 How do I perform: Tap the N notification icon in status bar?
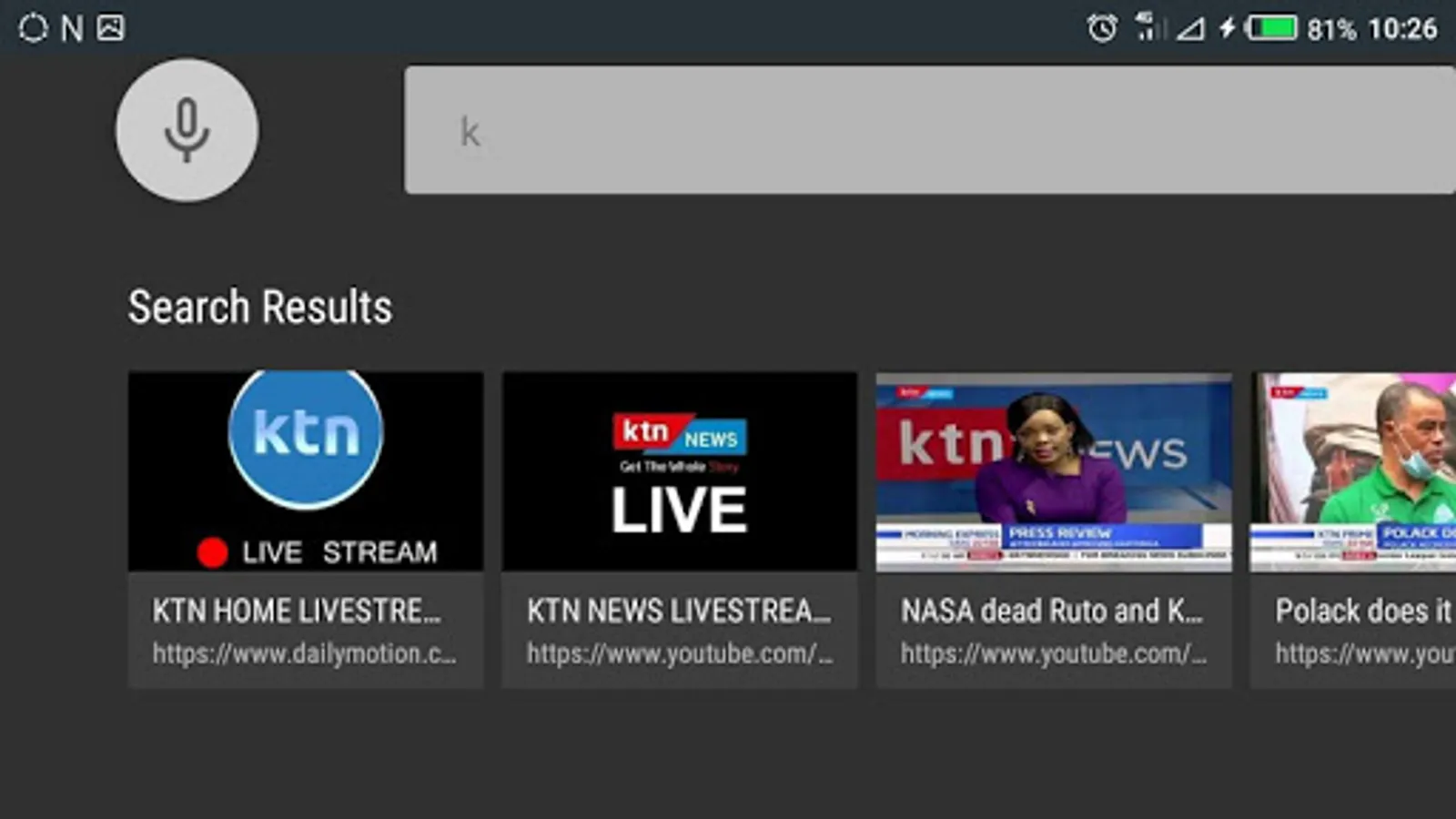click(x=72, y=29)
